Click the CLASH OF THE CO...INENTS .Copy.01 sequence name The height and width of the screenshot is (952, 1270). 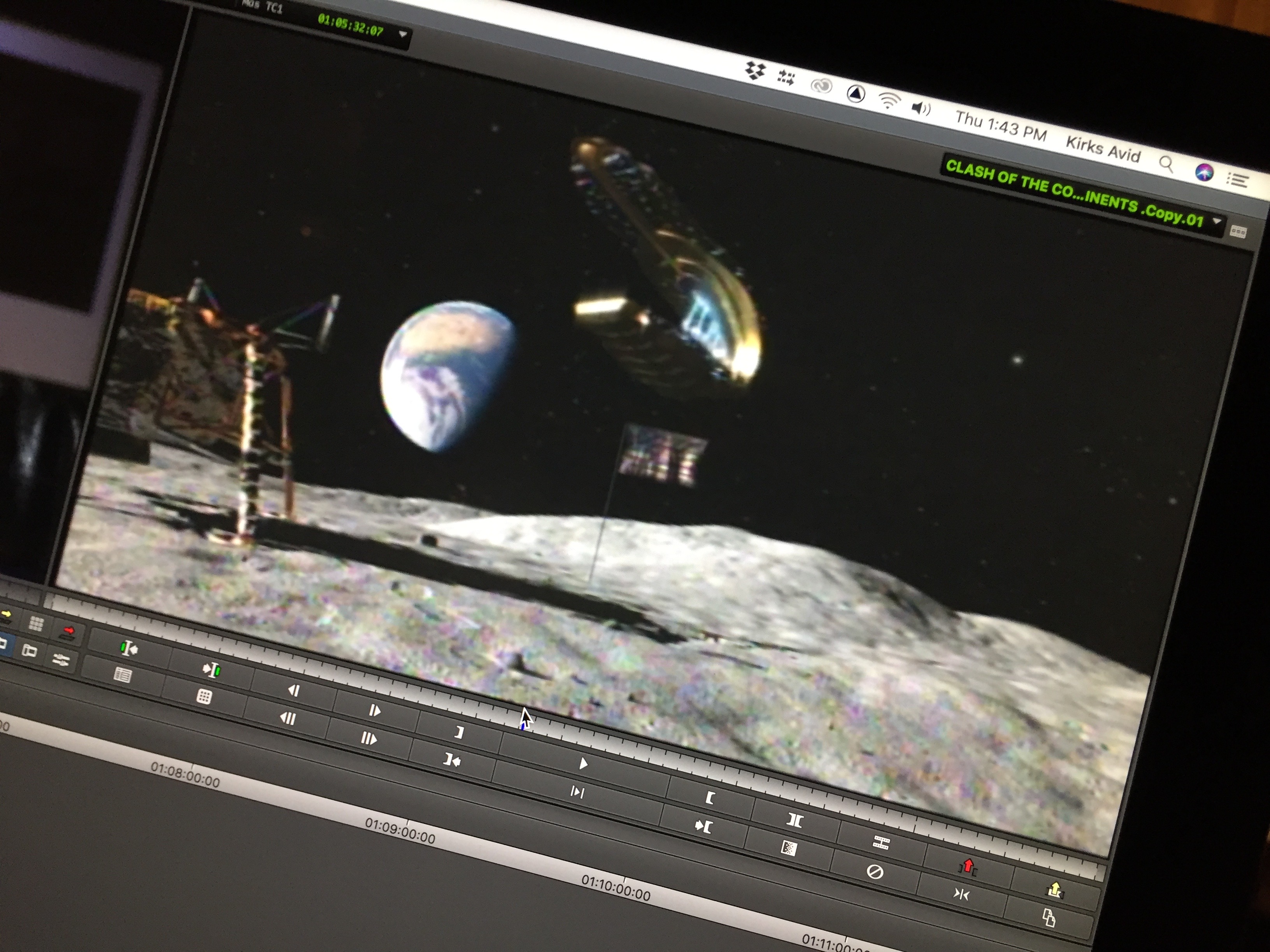click(1074, 193)
